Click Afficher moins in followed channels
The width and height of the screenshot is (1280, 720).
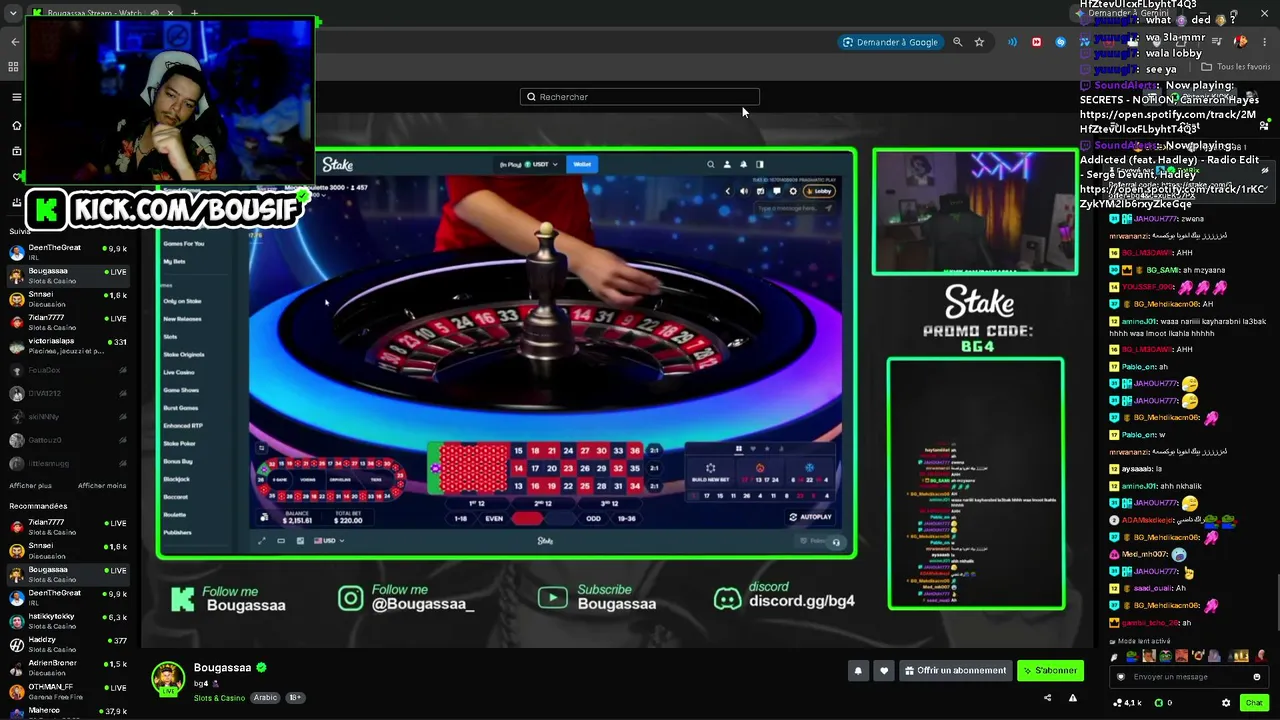point(102,486)
